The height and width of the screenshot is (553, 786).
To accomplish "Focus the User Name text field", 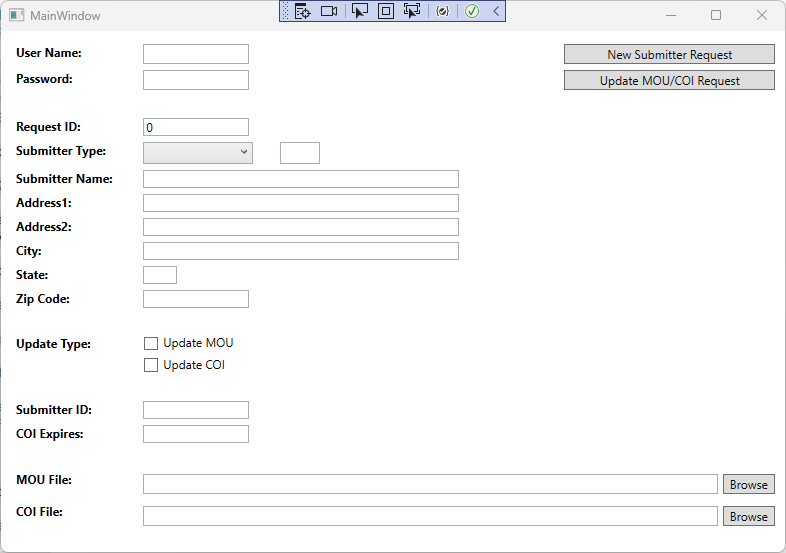I will pyautogui.click(x=196, y=54).
